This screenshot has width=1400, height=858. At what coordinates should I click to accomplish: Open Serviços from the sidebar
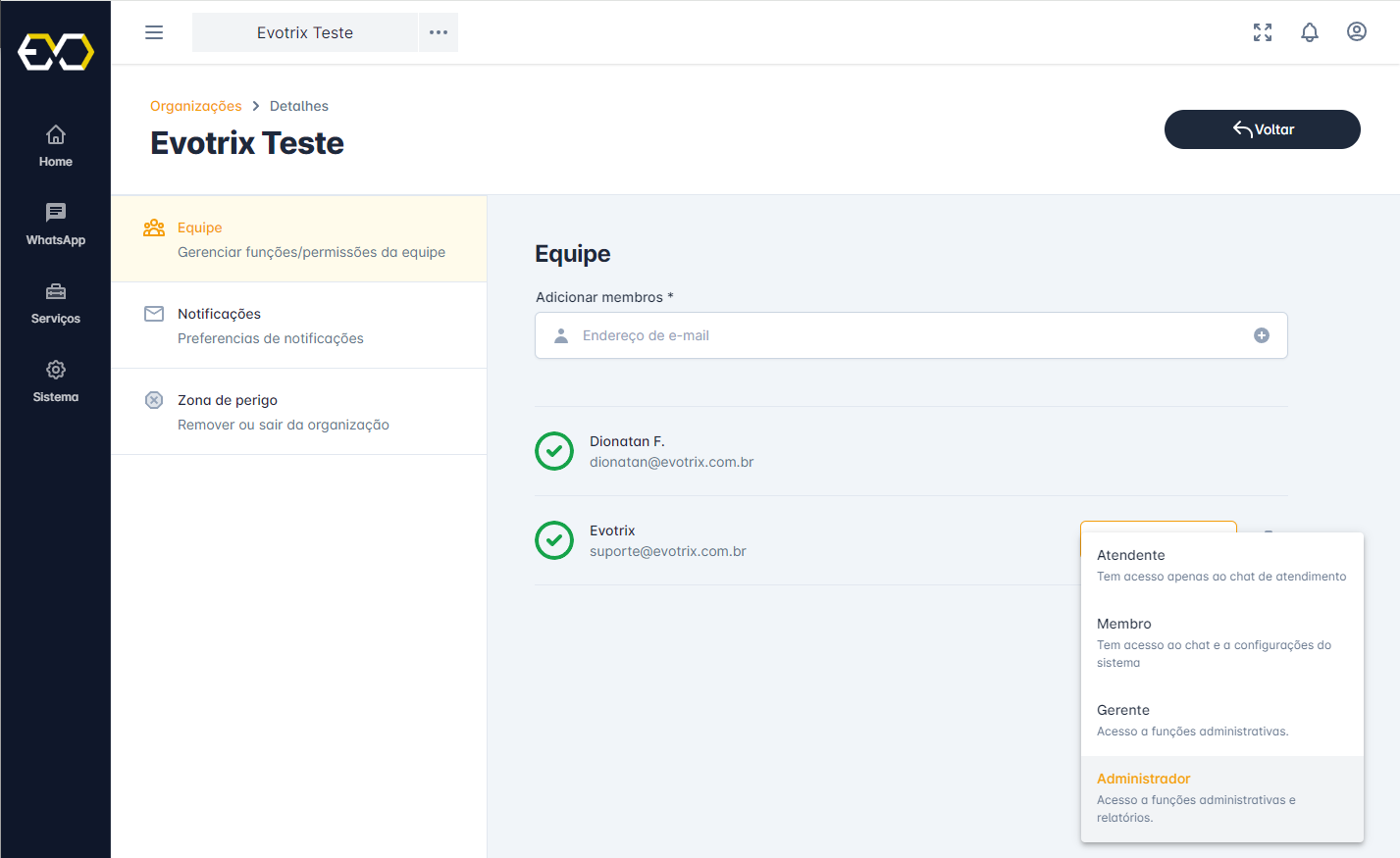click(56, 303)
